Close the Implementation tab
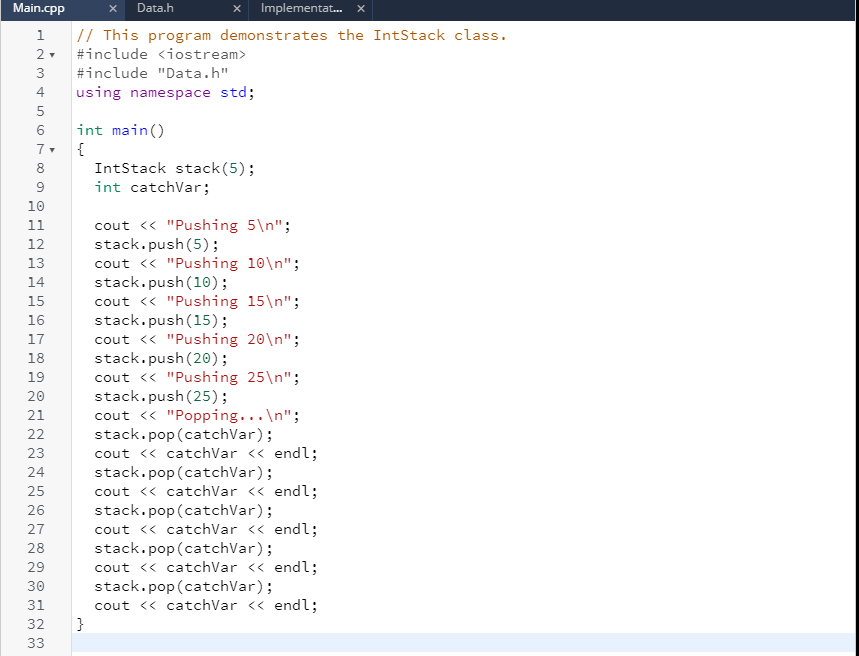 (361, 8)
